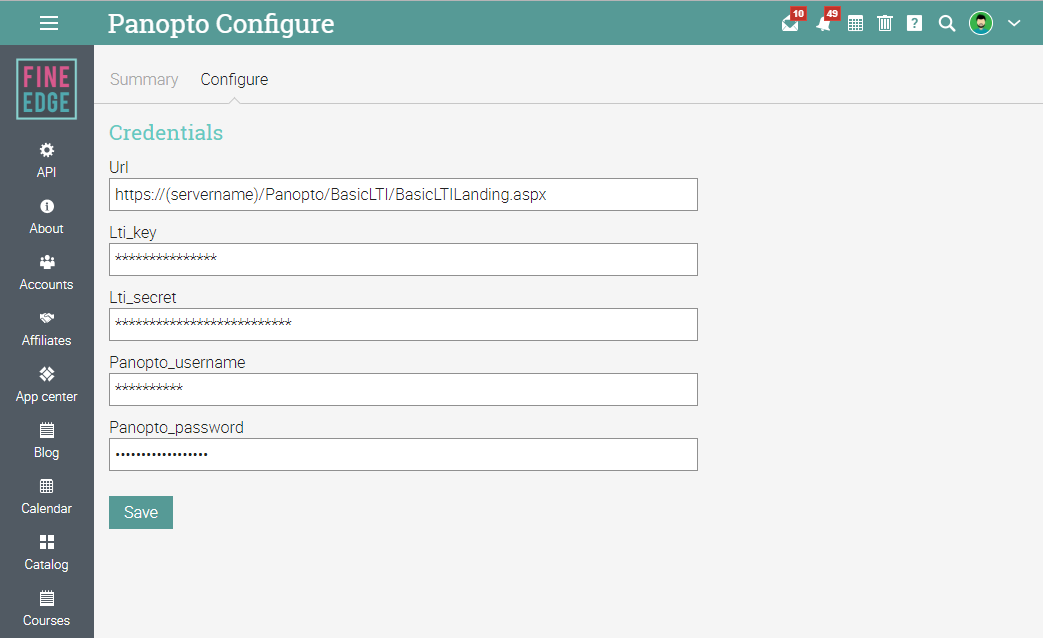Open the calendar grid icon in header

[x=855, y=24]
